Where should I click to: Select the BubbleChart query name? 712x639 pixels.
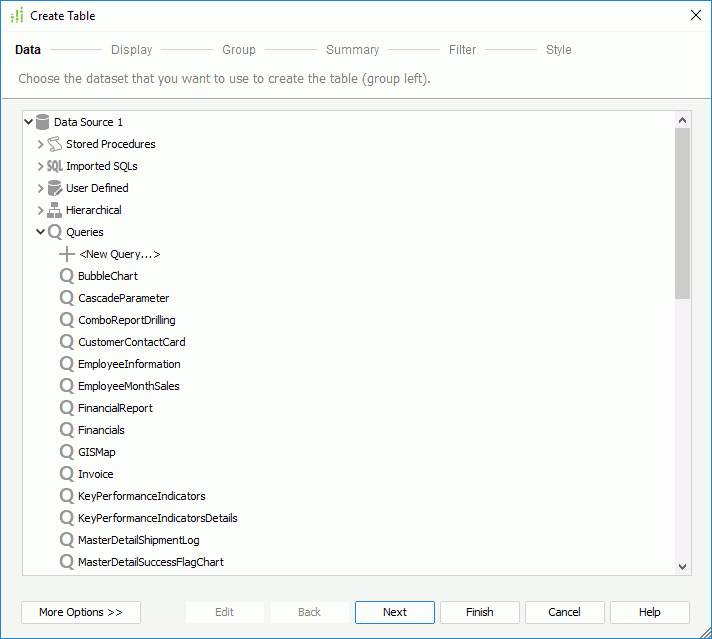tap(108, 276)
